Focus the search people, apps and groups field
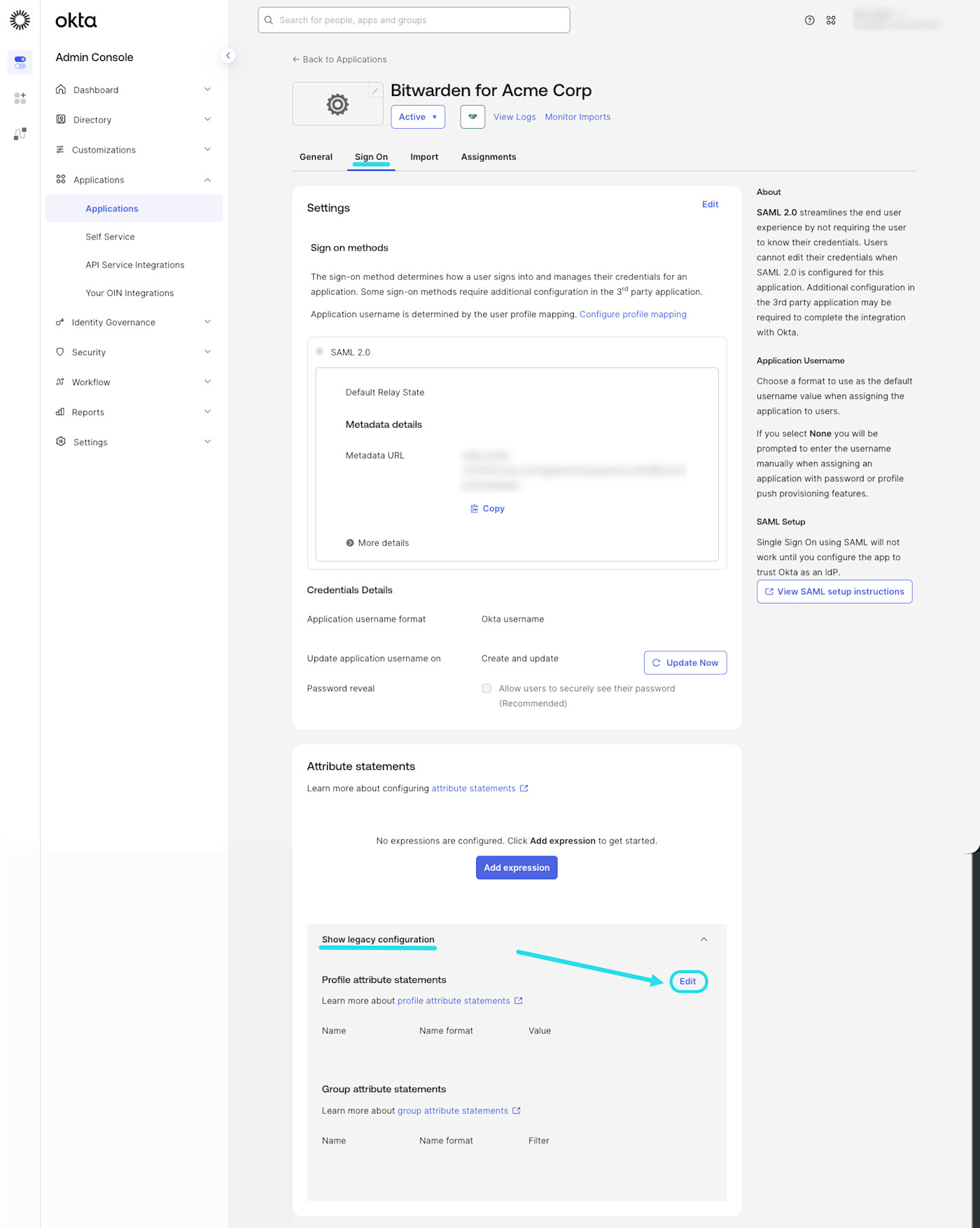 coord(414,20)
